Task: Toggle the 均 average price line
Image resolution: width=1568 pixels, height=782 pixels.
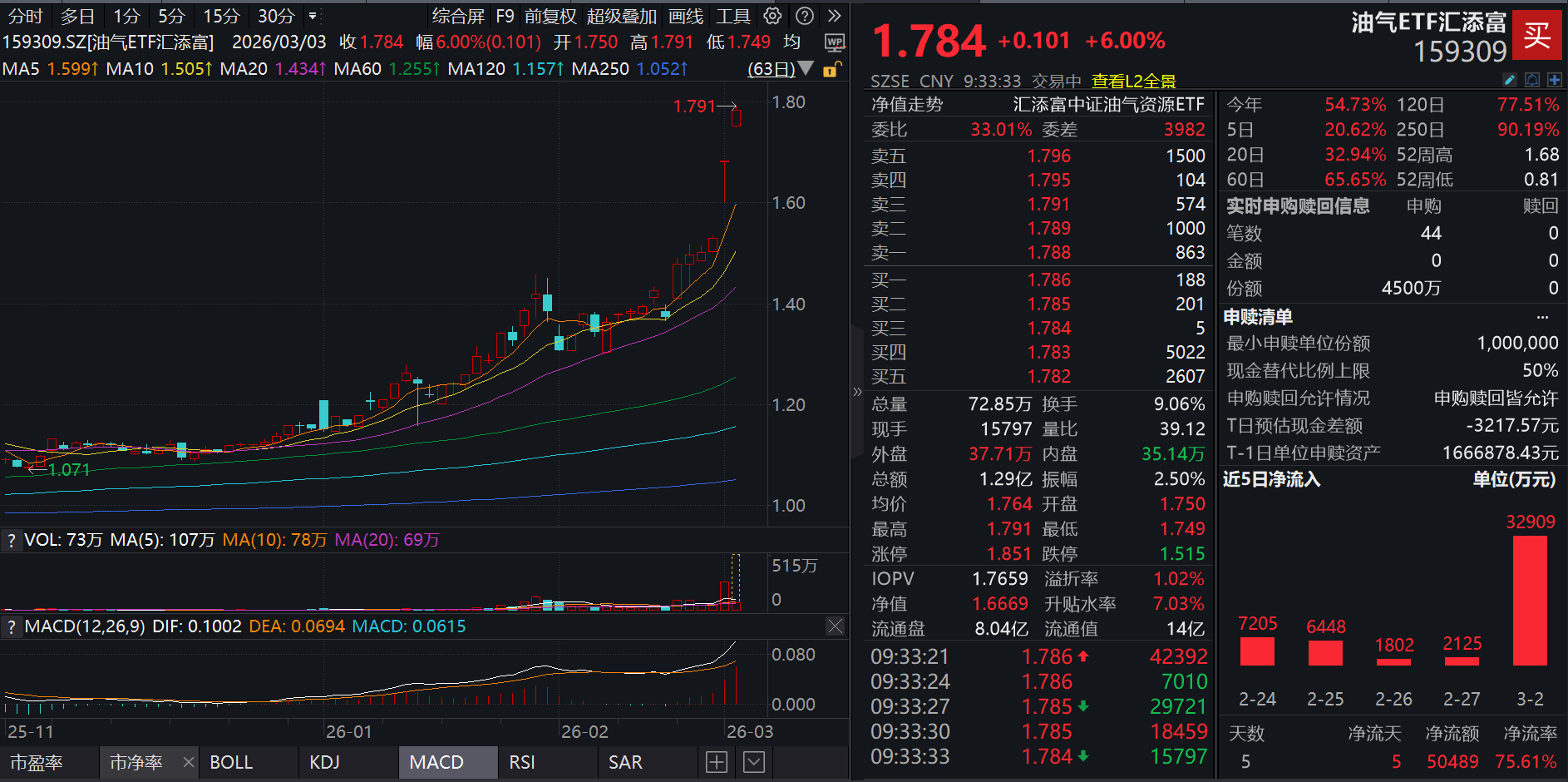Action: coord(791,42)
